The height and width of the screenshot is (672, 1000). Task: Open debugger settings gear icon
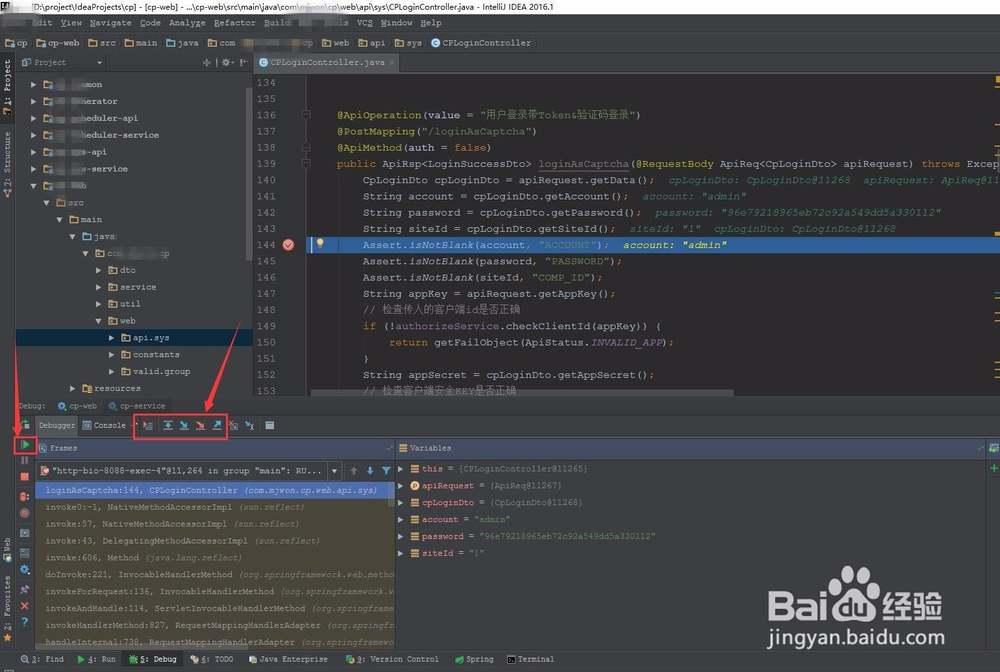25,569
